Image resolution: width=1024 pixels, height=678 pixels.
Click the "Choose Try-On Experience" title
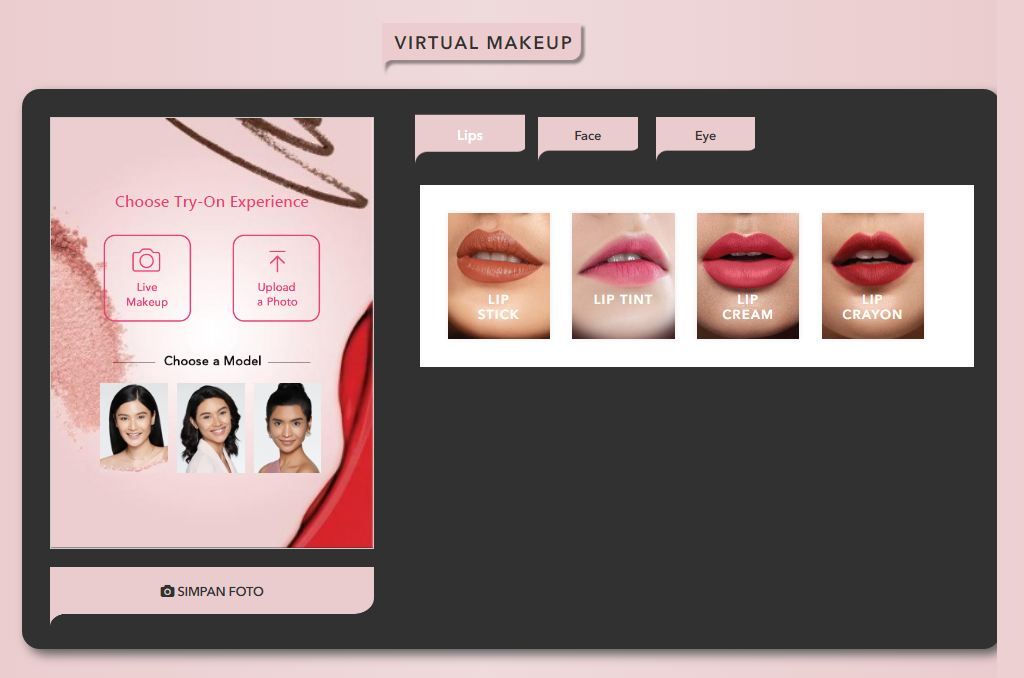211,202
